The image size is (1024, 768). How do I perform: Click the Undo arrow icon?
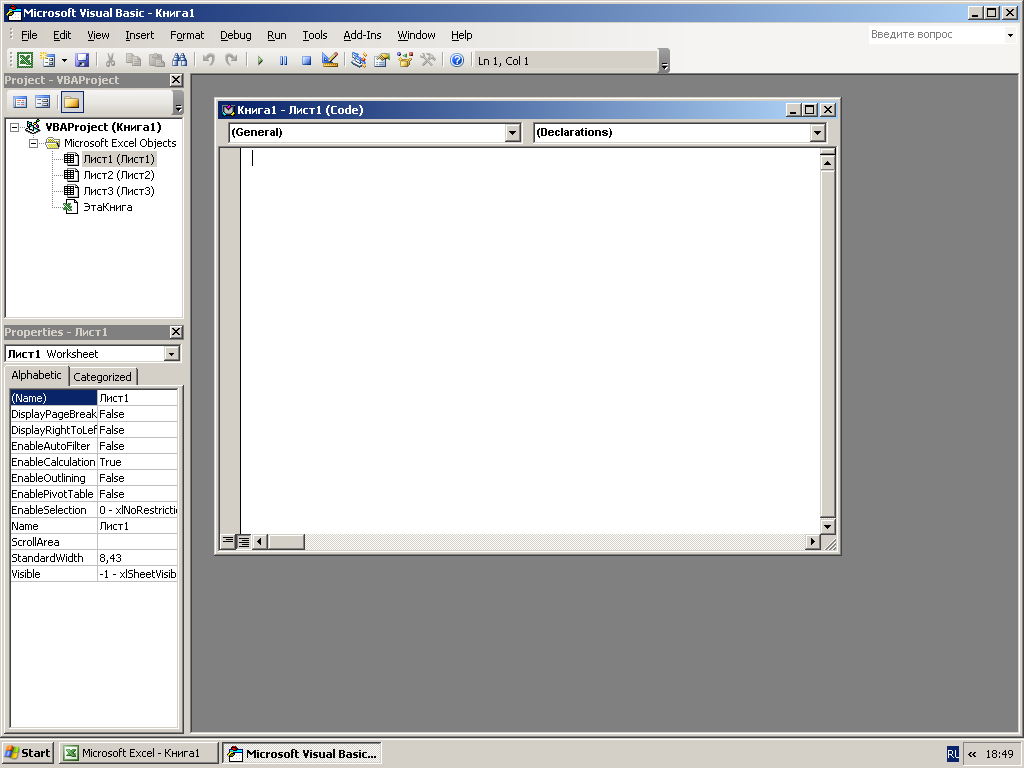[x=208, y=60]
